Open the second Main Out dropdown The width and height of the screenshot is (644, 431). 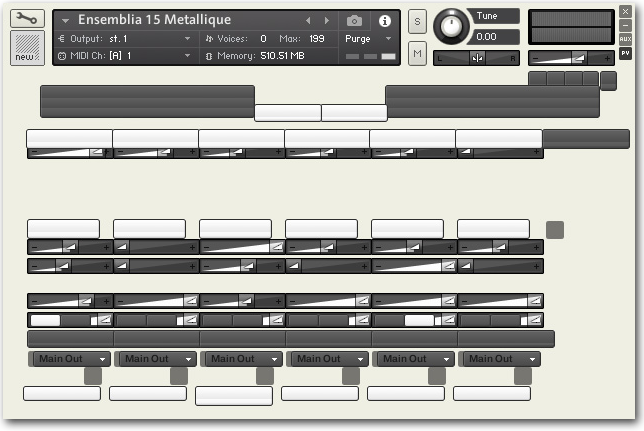click(x=157, y=359)
